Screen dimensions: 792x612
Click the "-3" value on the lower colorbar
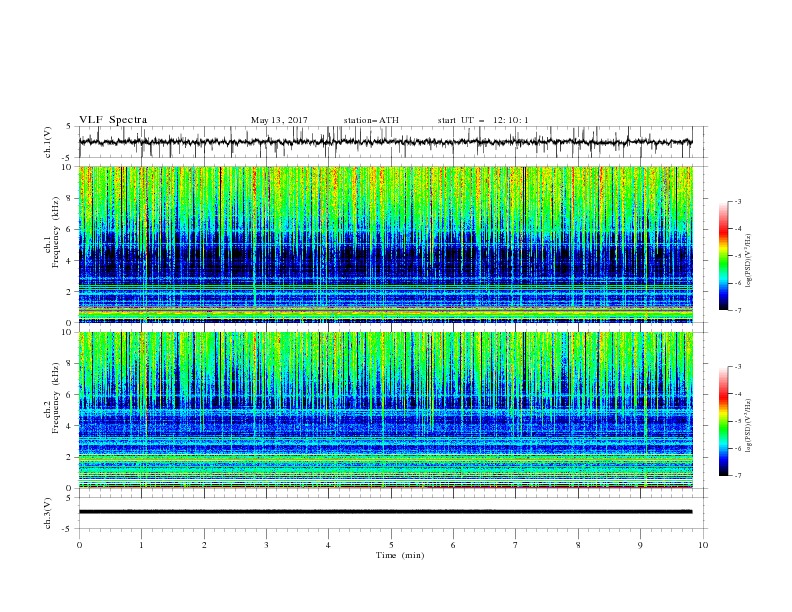click(738, 367)
